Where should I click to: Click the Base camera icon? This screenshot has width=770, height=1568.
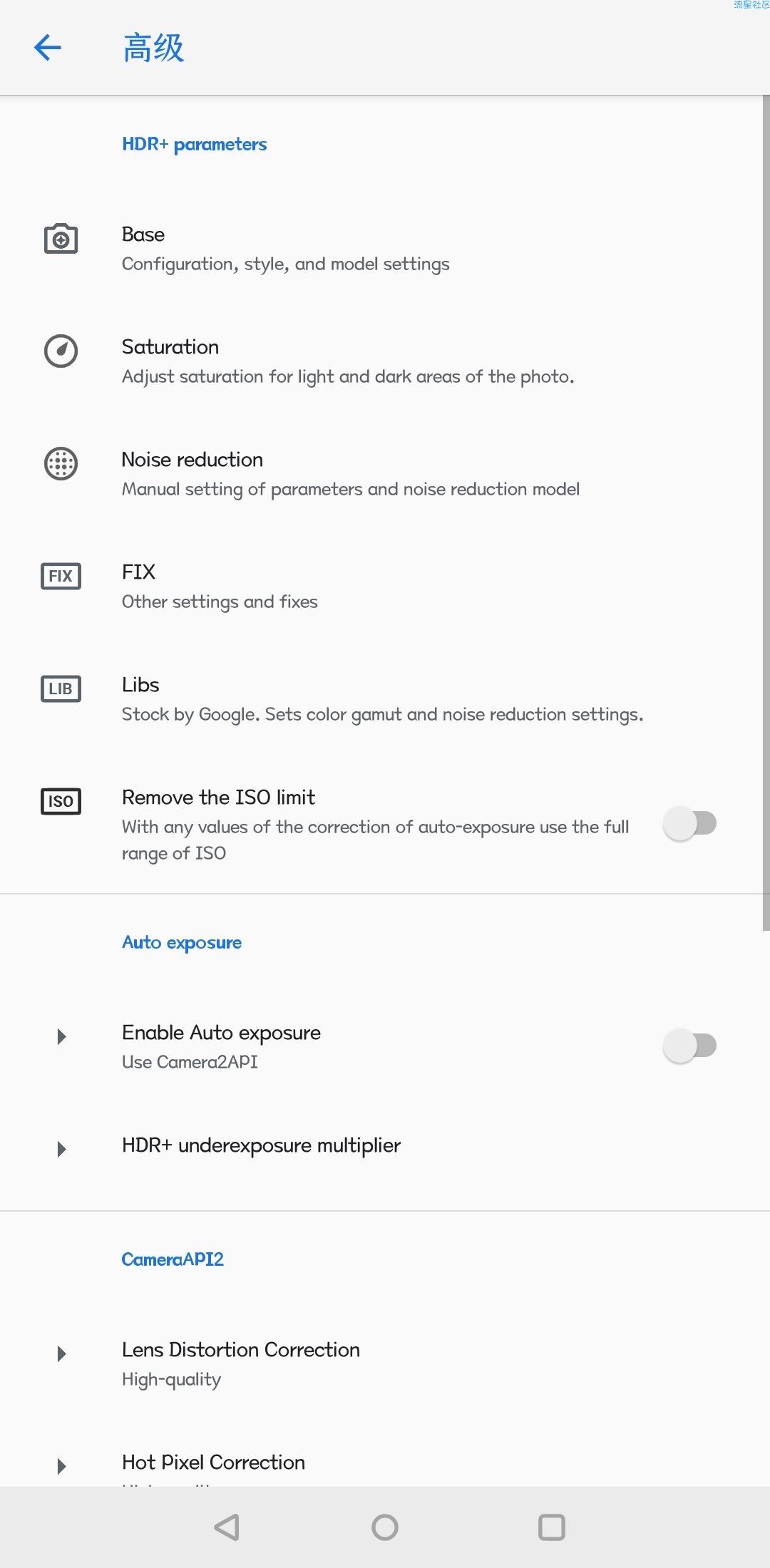pos(61,239)
